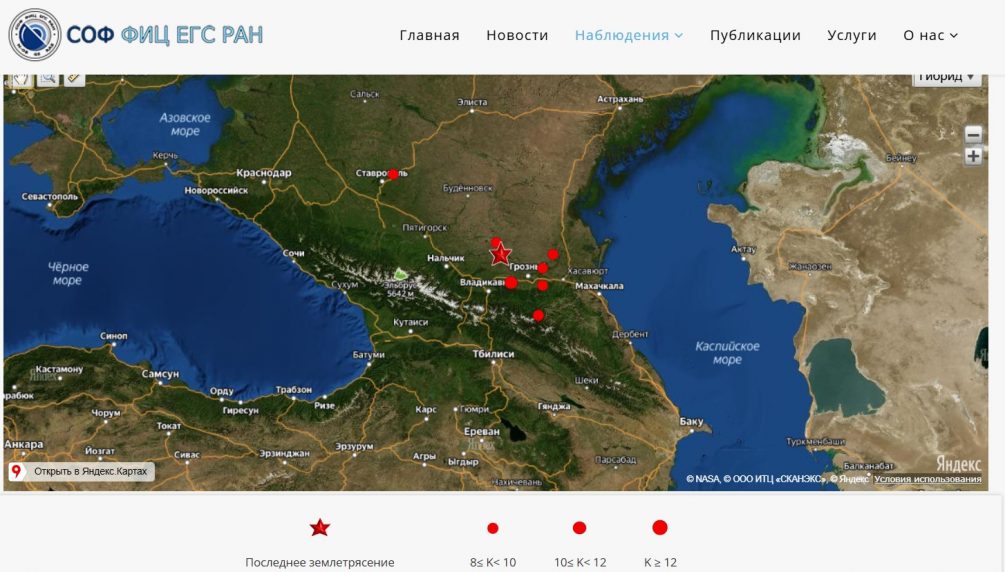Click the earthquake dot near Ставрополь
Viewport: 1005px width, 572px height.
coord(393,174)
